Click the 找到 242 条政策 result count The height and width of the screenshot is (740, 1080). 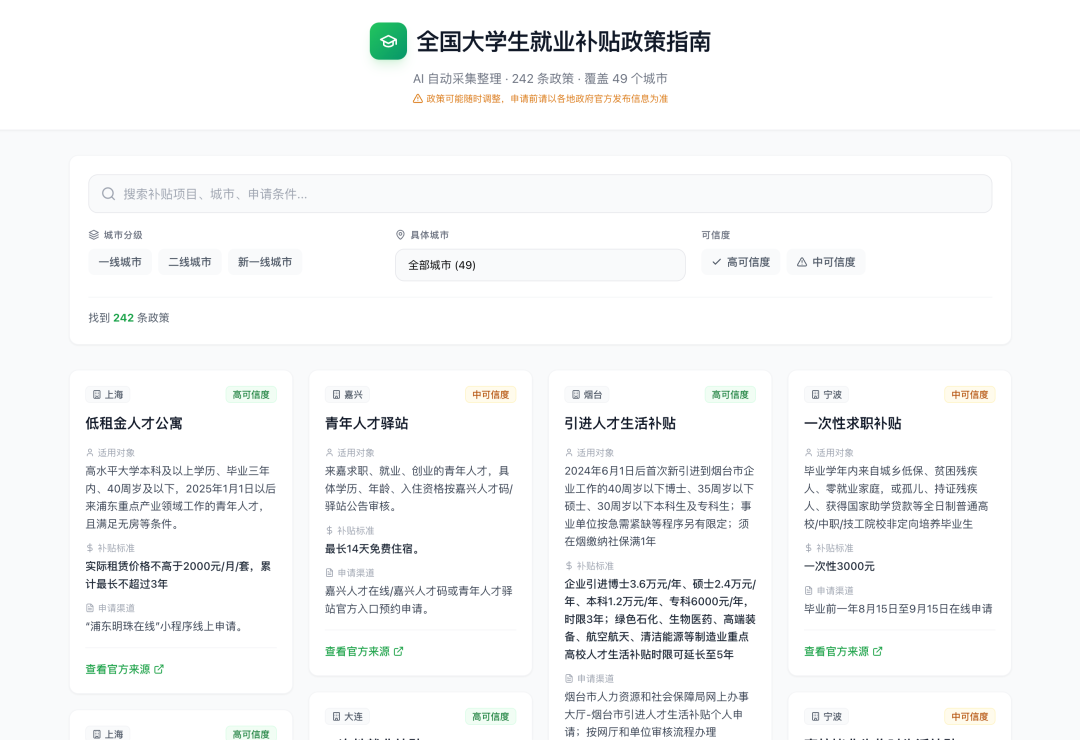pos(129,318)
